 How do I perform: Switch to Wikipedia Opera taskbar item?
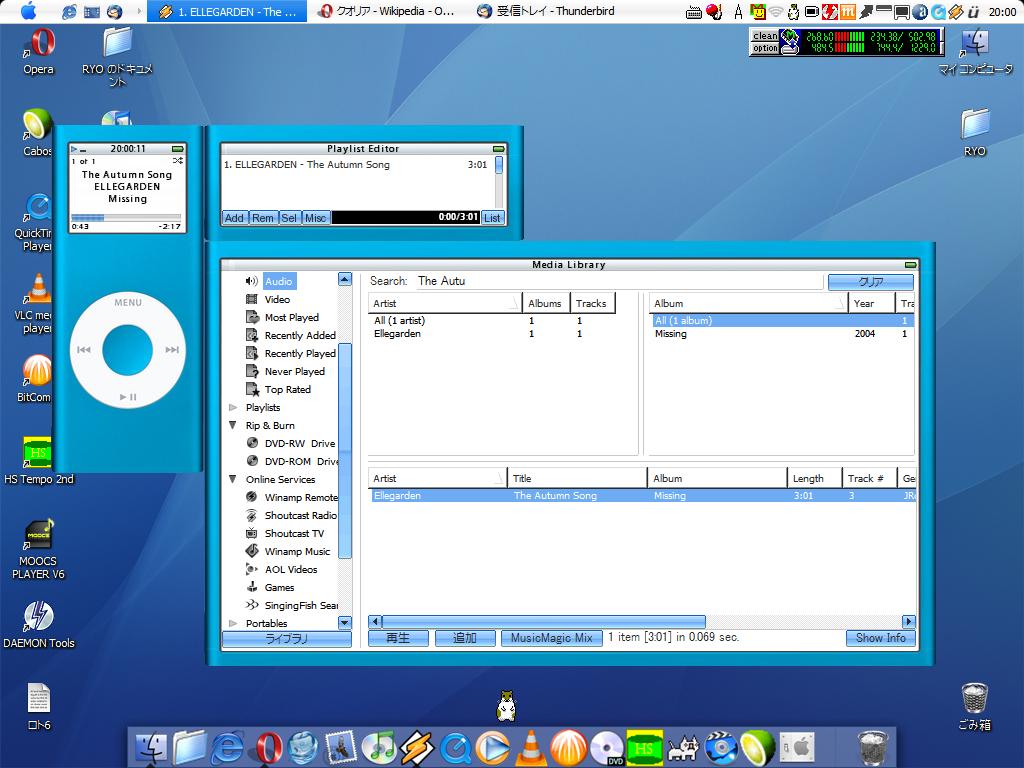(x=387, y=11)
